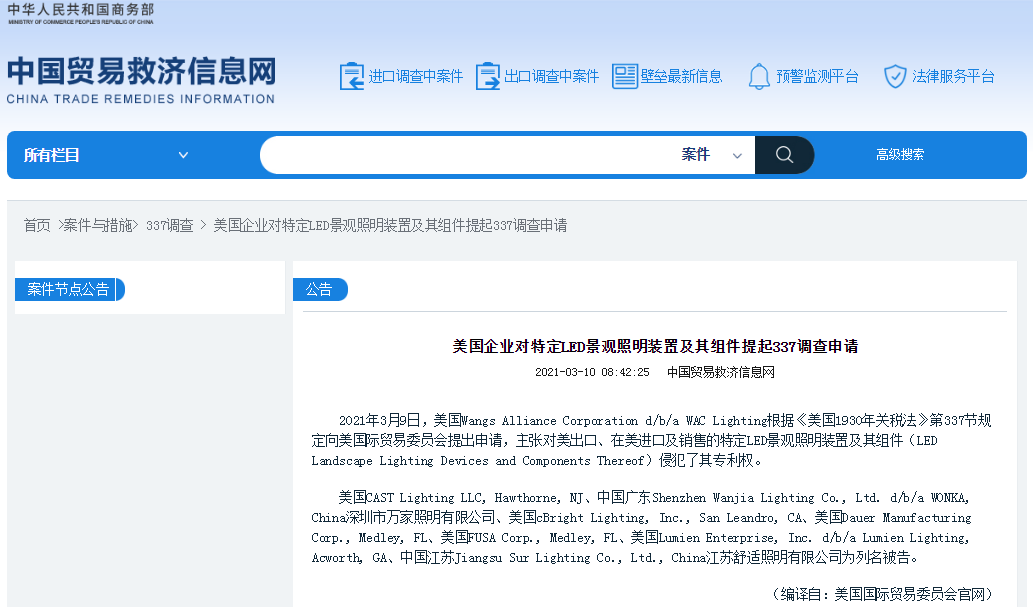
Task: Open the 进口调查中案件 link
Action: (416, 76)
